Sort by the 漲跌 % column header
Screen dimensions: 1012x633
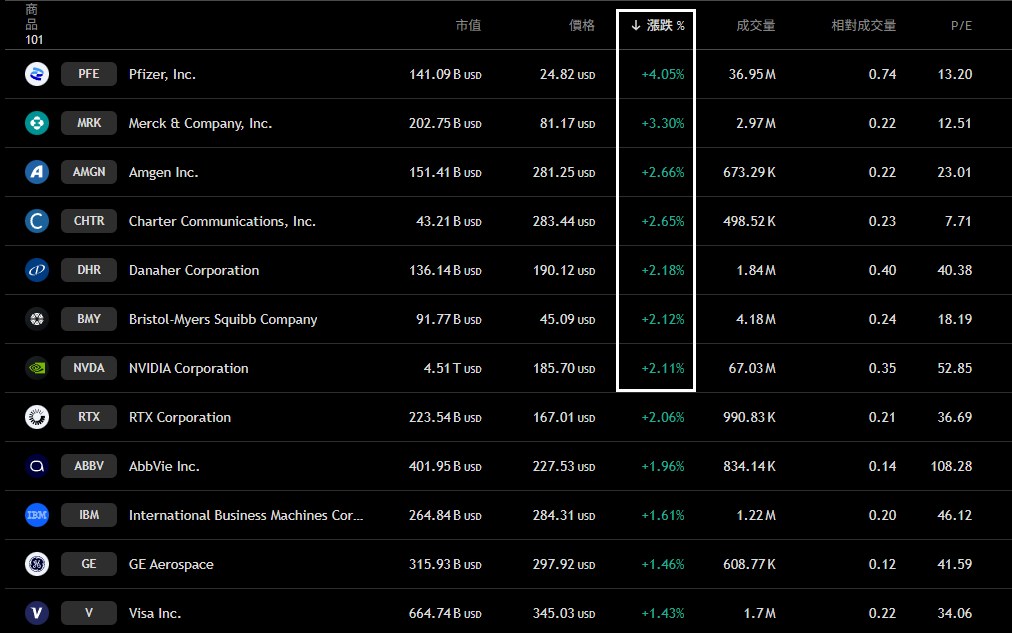(658, 26)
